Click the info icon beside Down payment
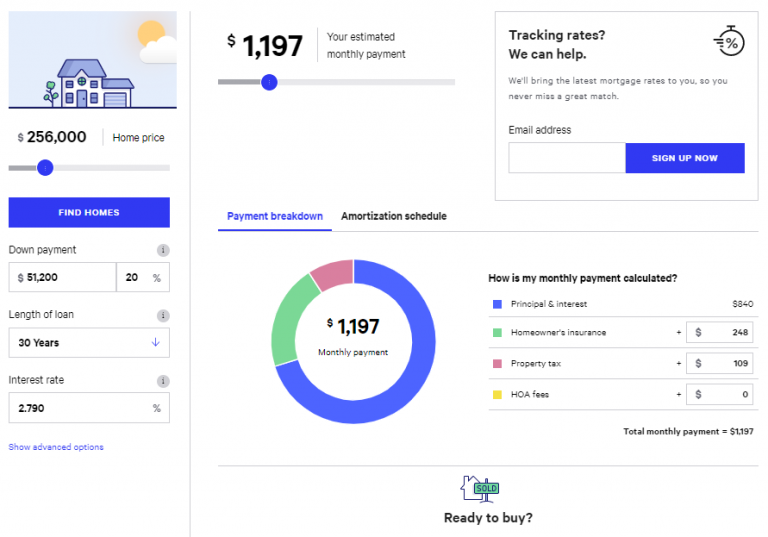The image size is (768, 537). pos(163,250)
